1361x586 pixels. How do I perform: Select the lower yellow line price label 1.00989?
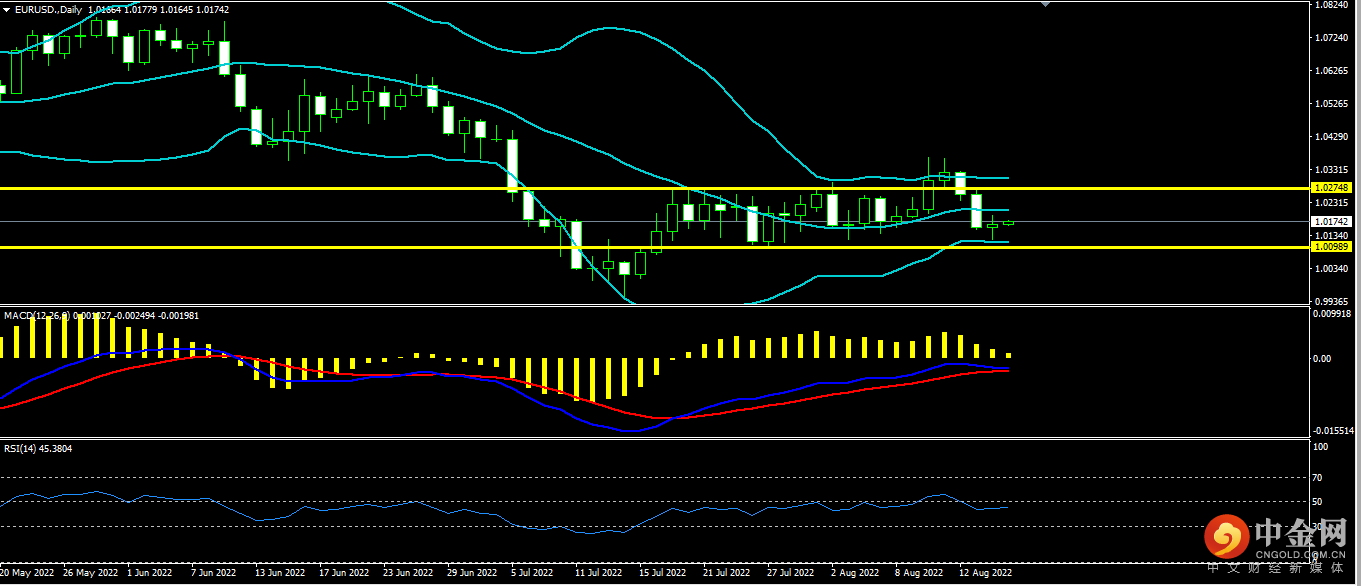1333,246
